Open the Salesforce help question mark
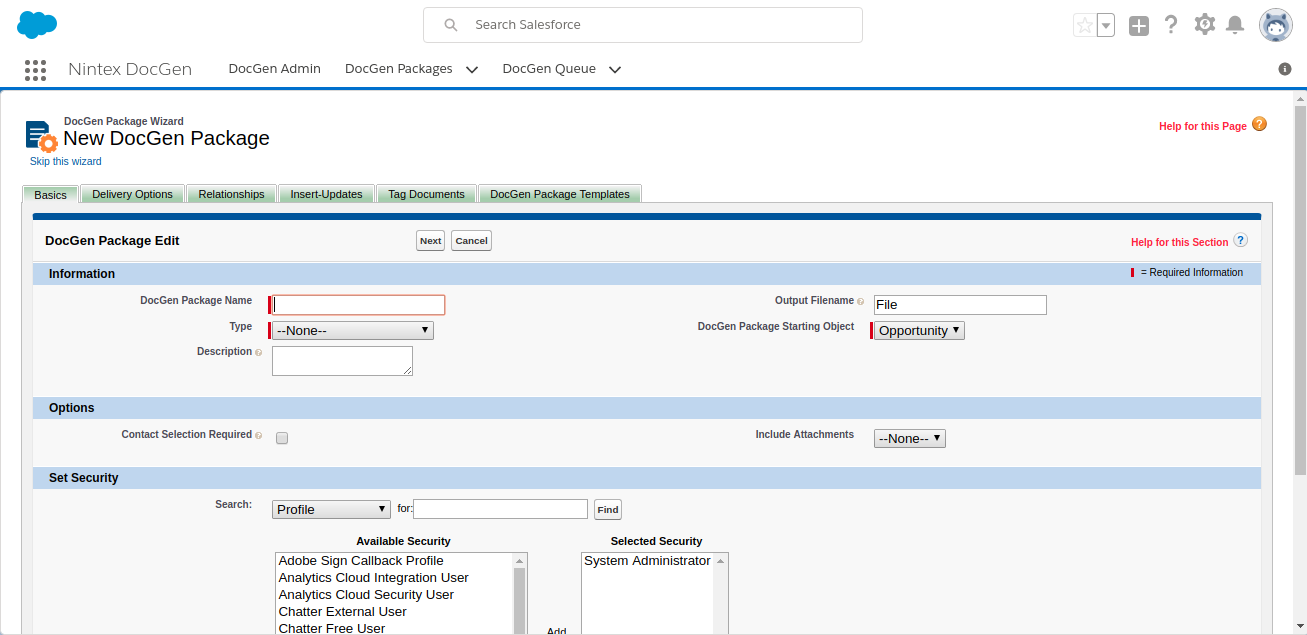 [1171, 25]
